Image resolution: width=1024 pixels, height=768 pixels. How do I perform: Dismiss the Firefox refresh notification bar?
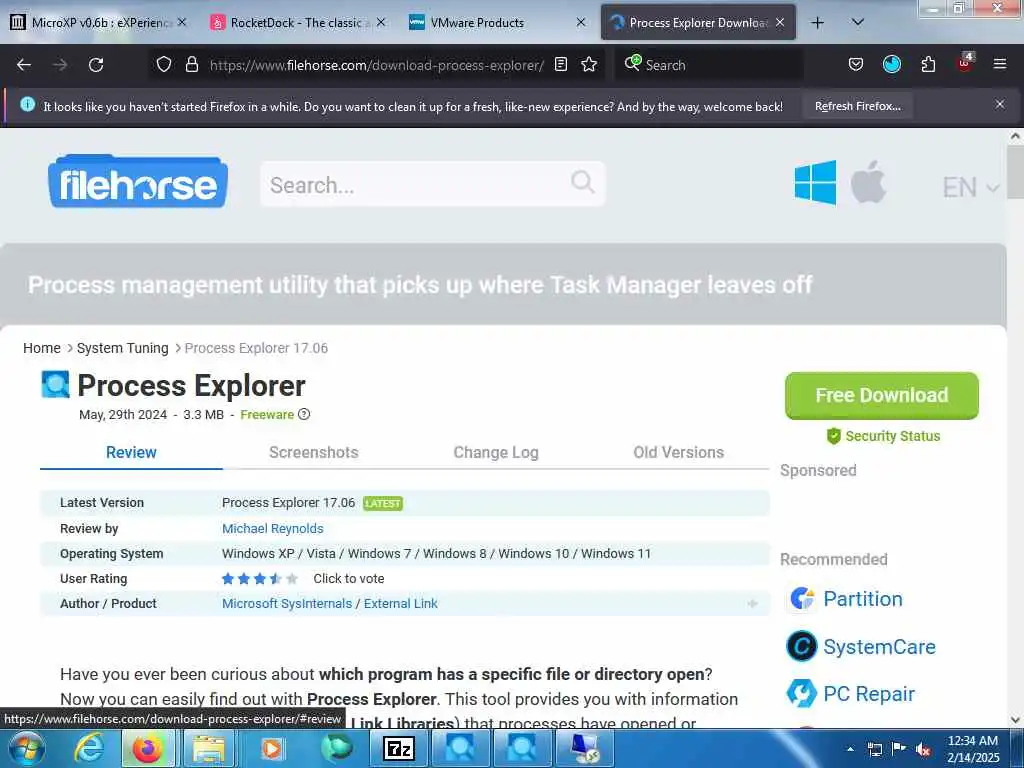point(1000,104)
